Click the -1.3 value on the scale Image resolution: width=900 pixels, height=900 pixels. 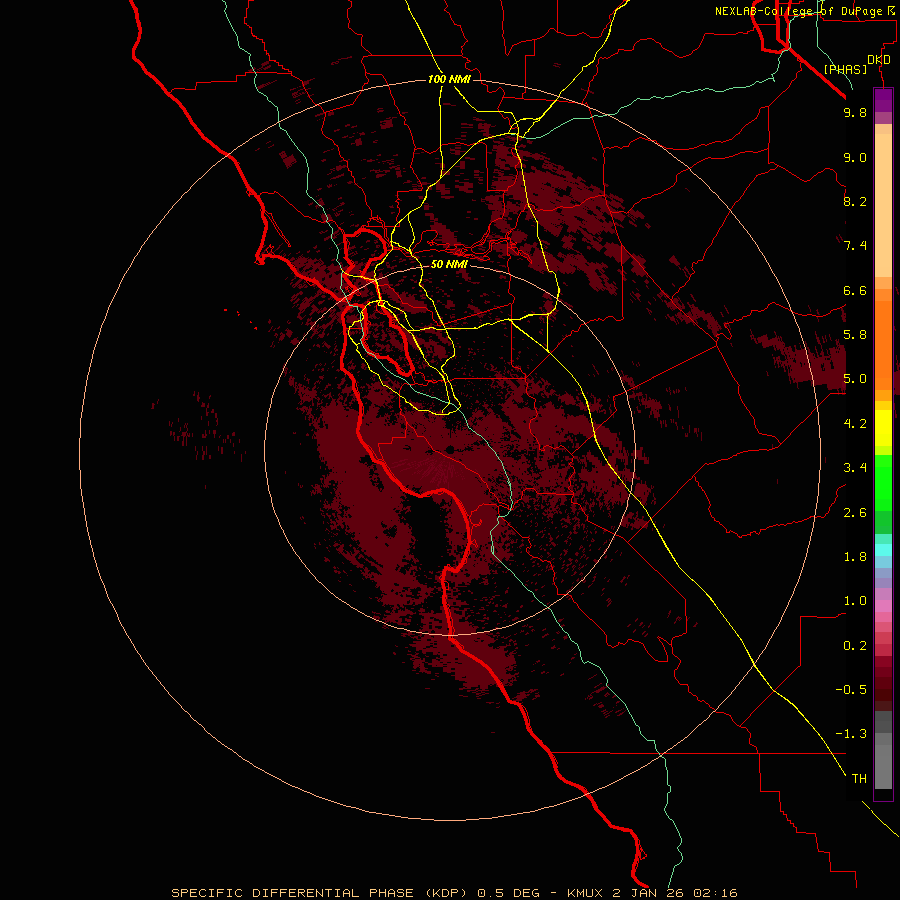coord(851,734)
